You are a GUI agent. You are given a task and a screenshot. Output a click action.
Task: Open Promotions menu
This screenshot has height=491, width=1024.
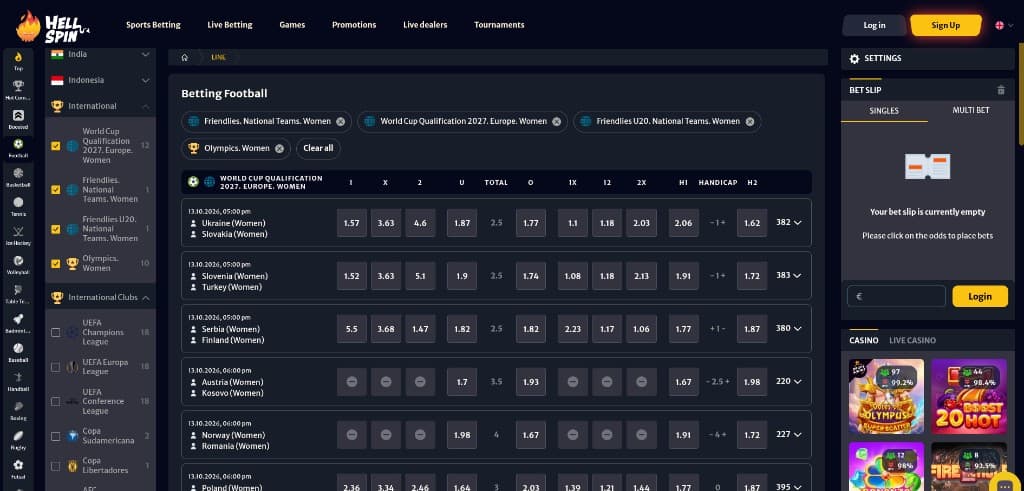coord(354,25)
